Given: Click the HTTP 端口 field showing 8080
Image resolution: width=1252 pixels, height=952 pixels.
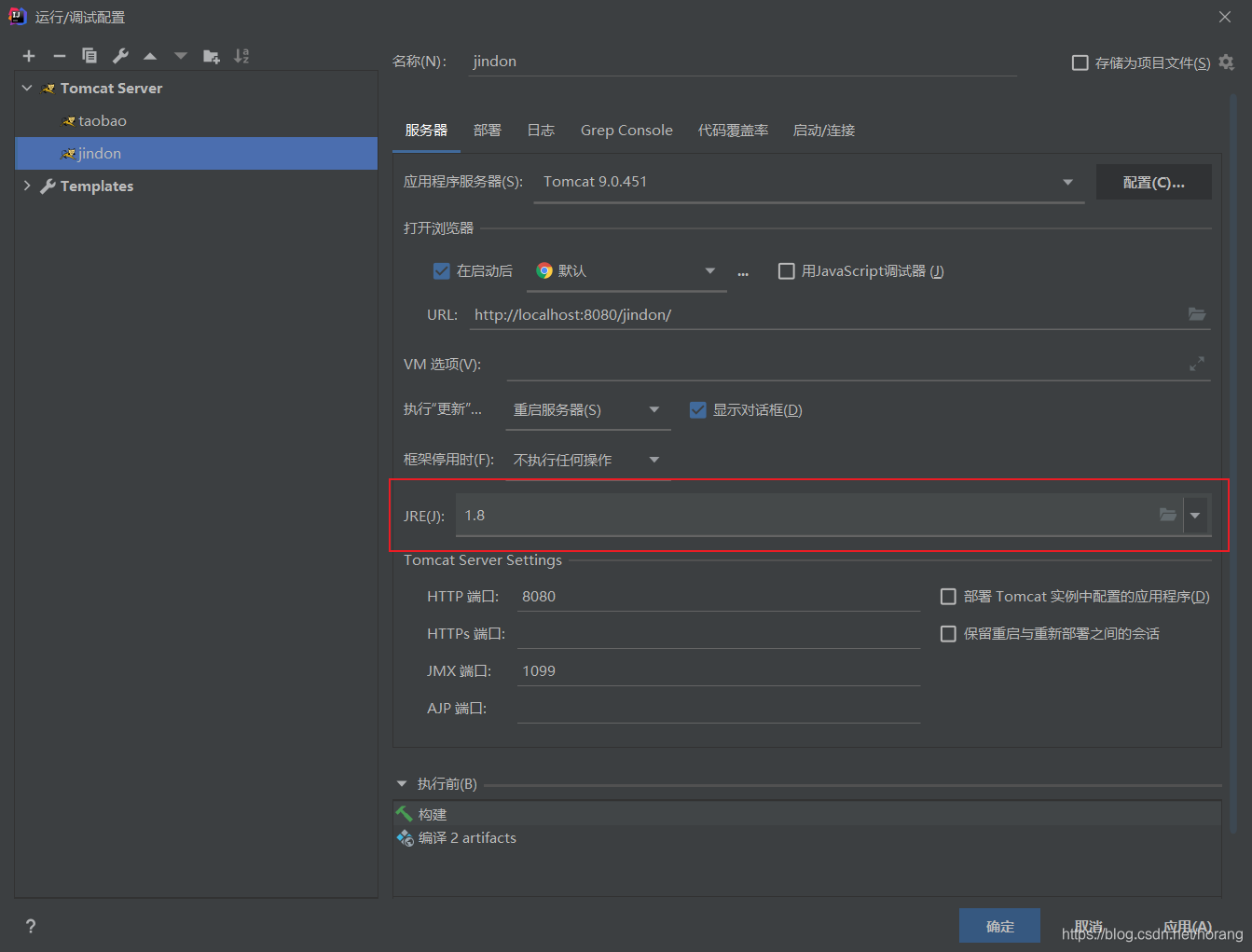Looking at the screenshot, I should pos(719,596).
